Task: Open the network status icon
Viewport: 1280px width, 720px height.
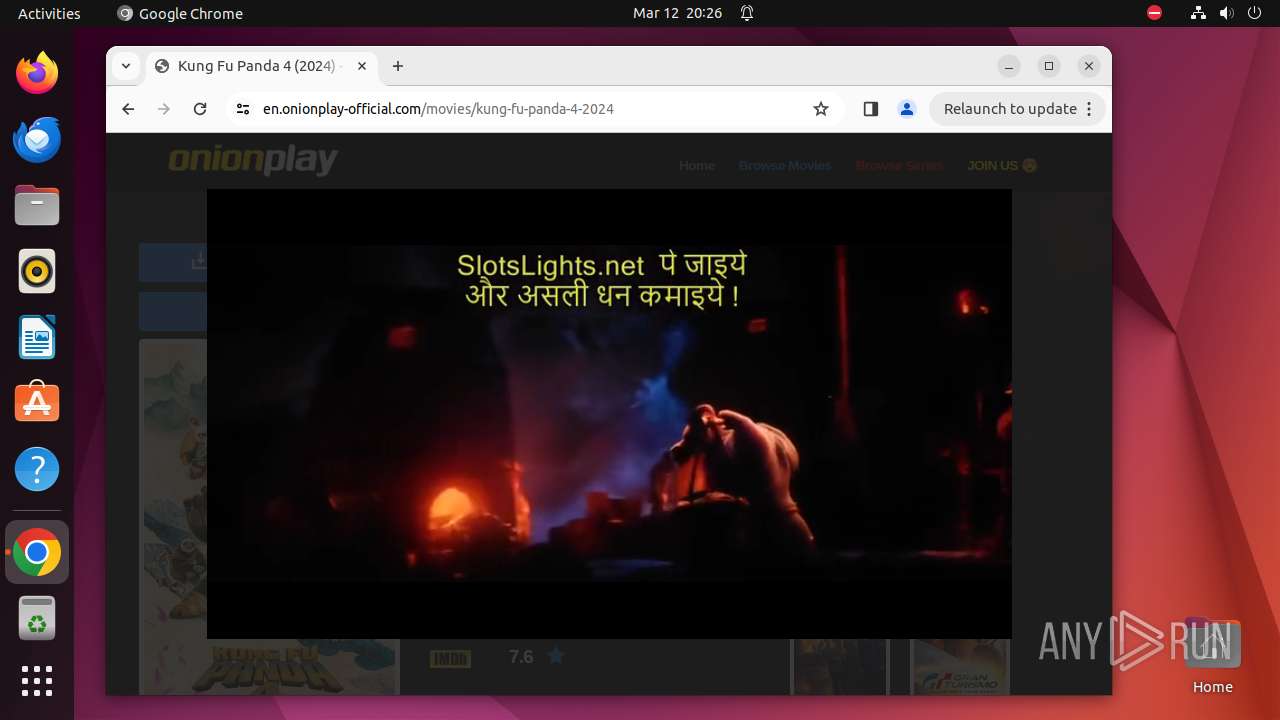Action: 1198,13
